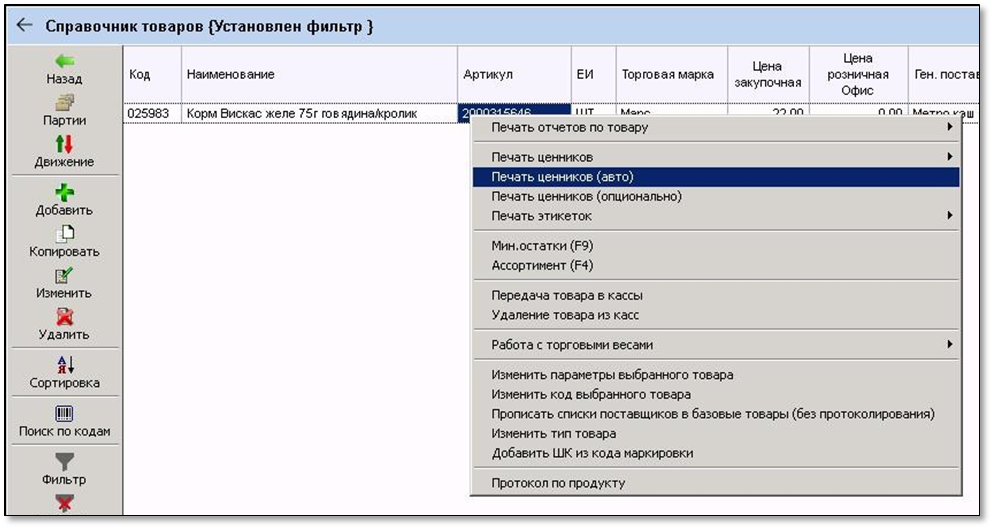Click the Изменить edit icon
The width and height of the screenshot is (993, 529).
coord(64,276)
